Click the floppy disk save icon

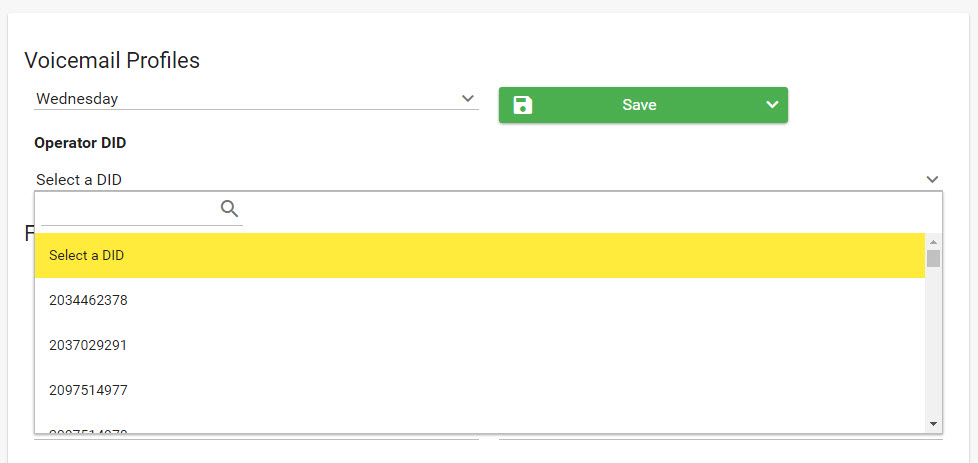523,105
